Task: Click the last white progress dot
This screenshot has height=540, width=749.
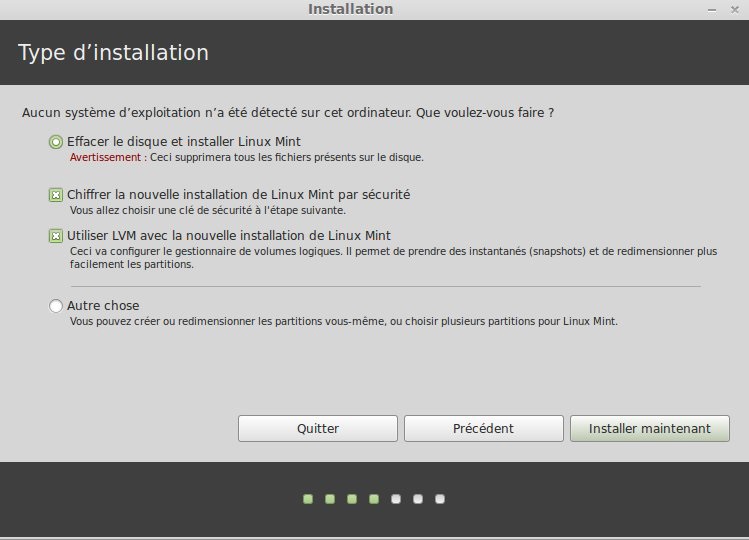Action: tap(440, 498)
